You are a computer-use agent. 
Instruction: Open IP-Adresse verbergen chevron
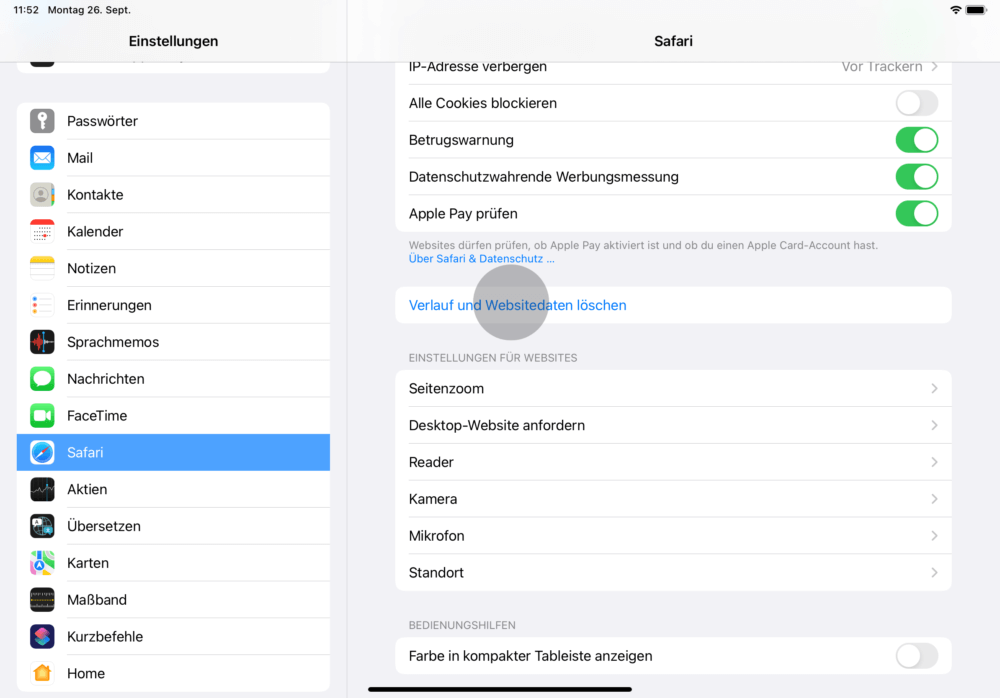click(934, 66)
